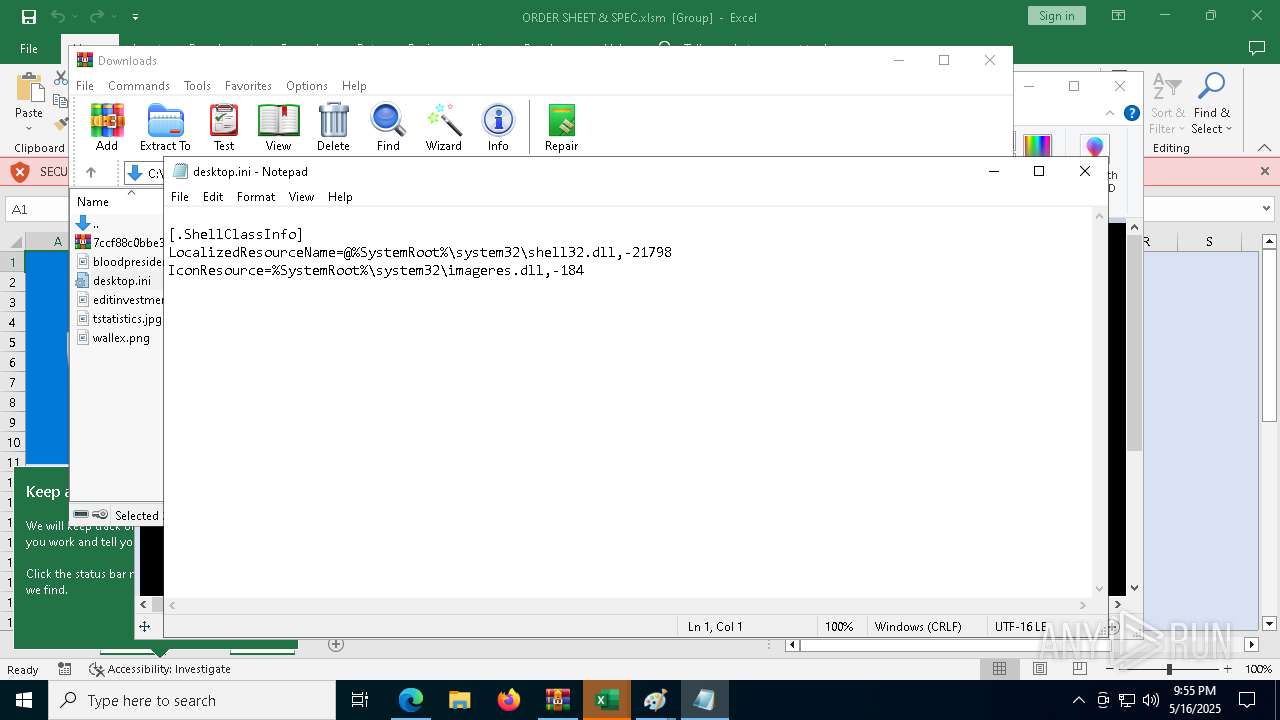Open WinRAR Tools menu

click(x=197, y=86)
